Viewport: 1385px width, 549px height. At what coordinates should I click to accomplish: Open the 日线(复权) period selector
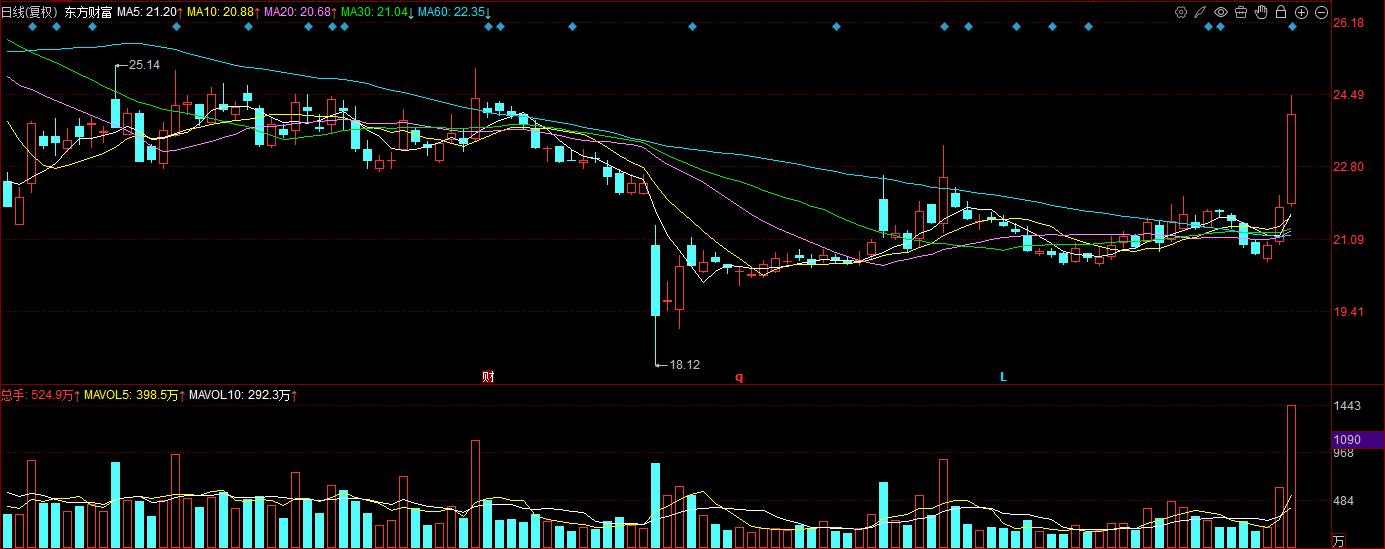click(x=30, y=12)
